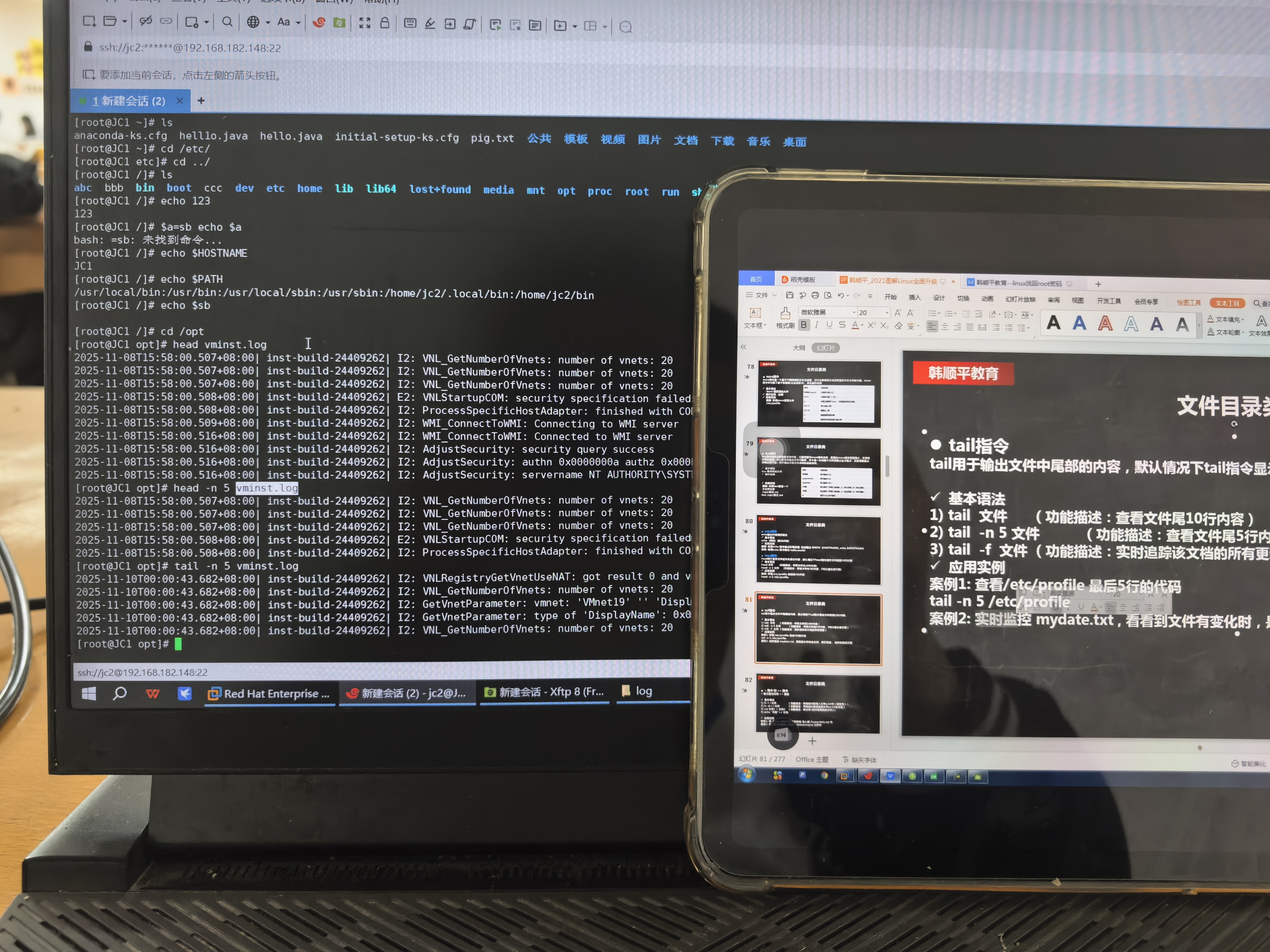Switch to the 大纲 outline pane tab
The image size is (1270, 952).
pos(799,348)
